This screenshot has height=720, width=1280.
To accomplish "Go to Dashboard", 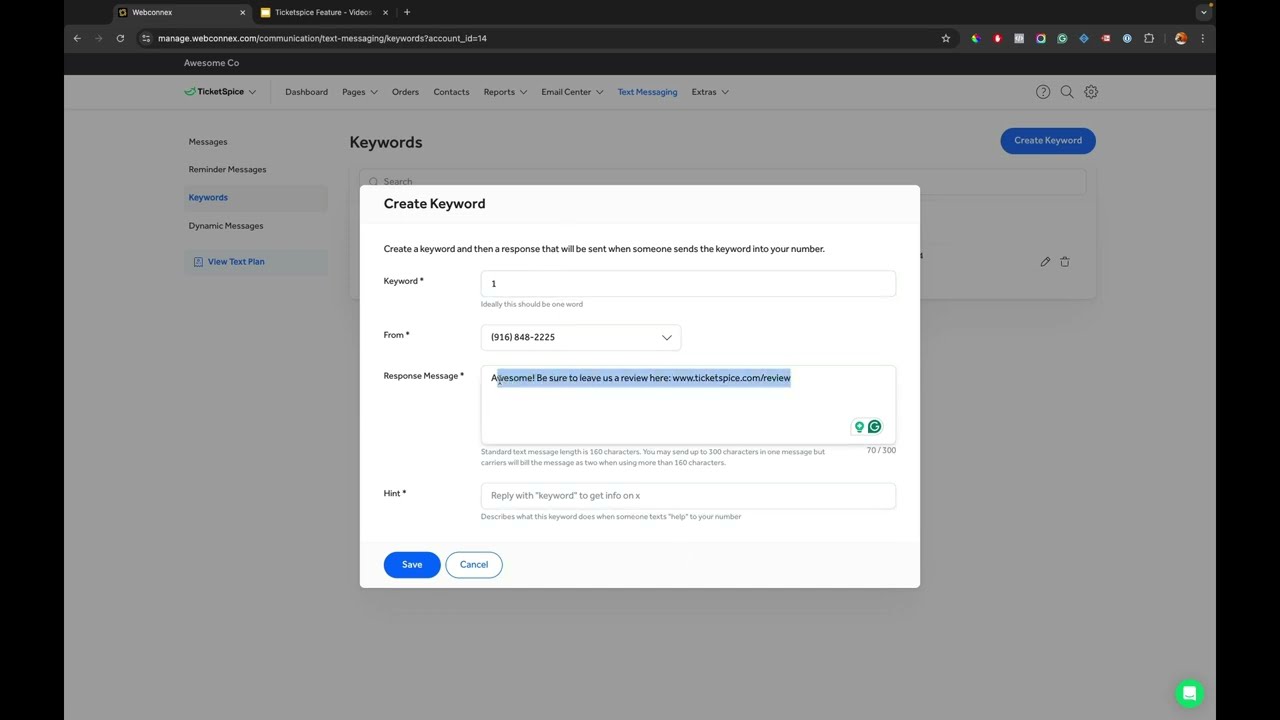I will point(306,92).
